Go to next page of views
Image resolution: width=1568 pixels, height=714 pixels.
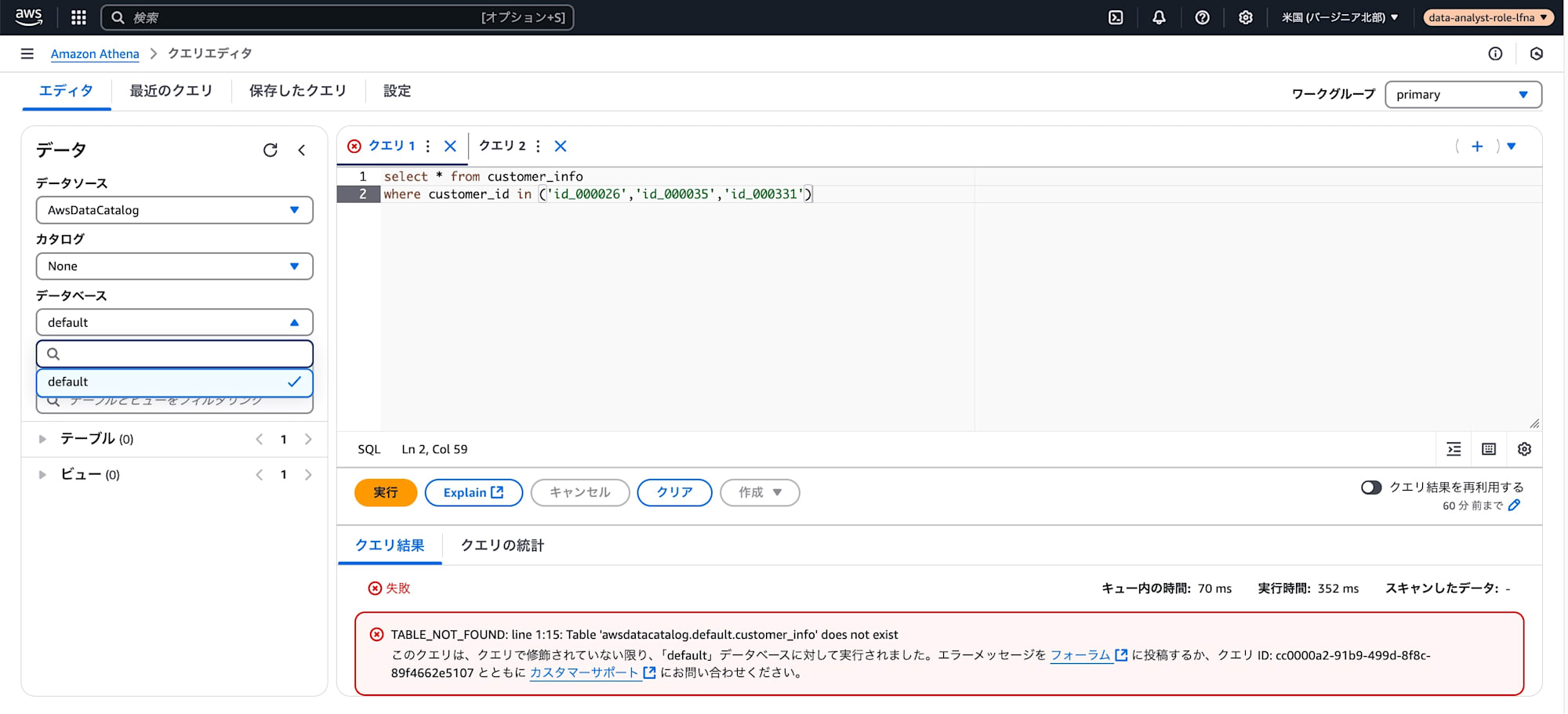tap(308, 474)
